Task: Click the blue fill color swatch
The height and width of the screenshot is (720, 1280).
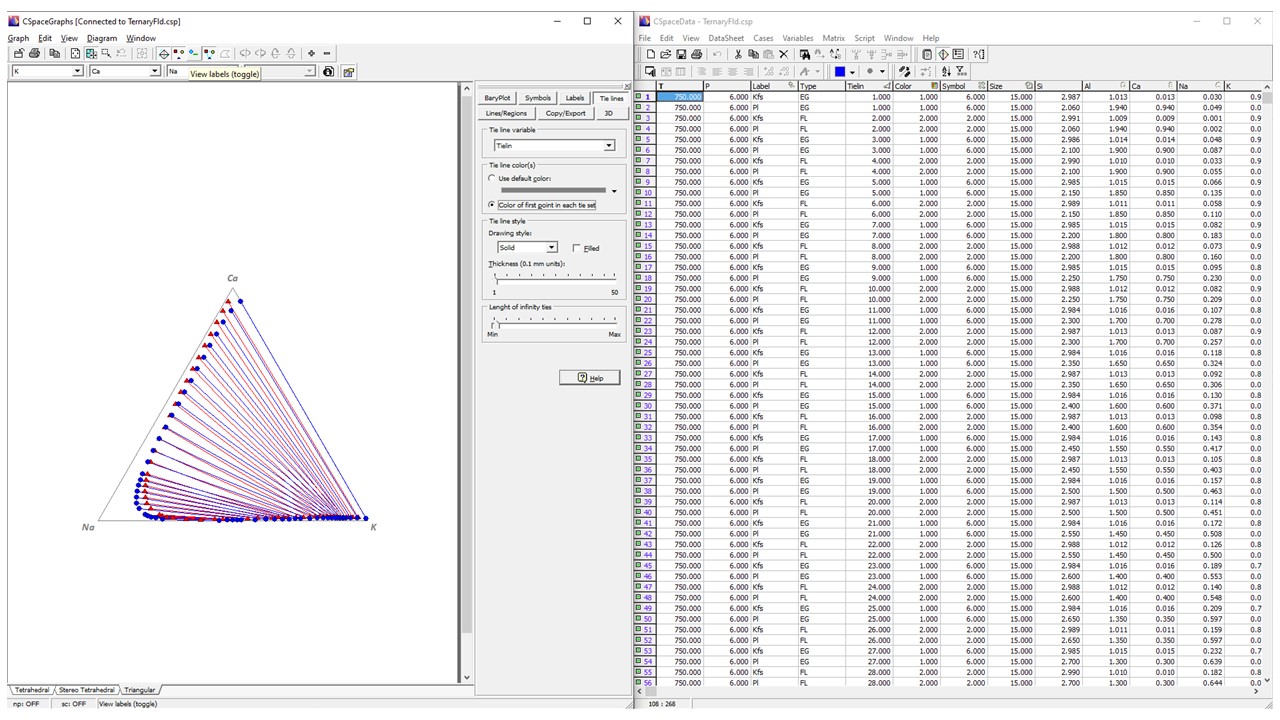Action: pos(840,72)
